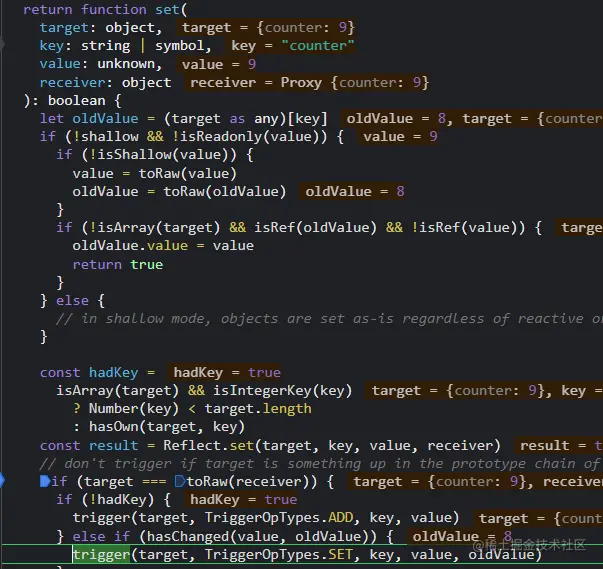Click the "return true" statement
The image size is (603, 569).
[118, 265]
